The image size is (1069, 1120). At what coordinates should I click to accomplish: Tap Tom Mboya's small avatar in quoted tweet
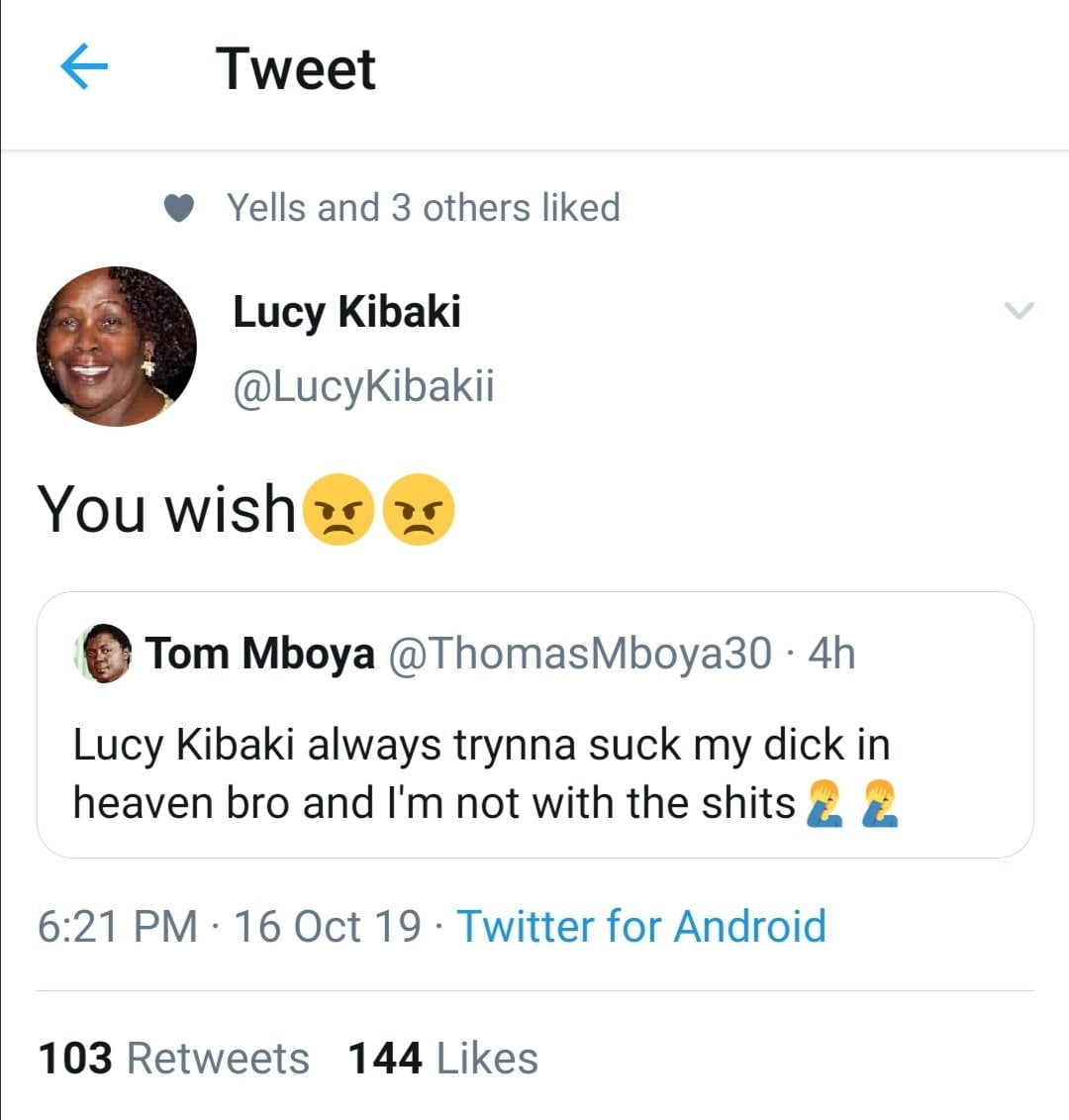(x=104, y=654)
